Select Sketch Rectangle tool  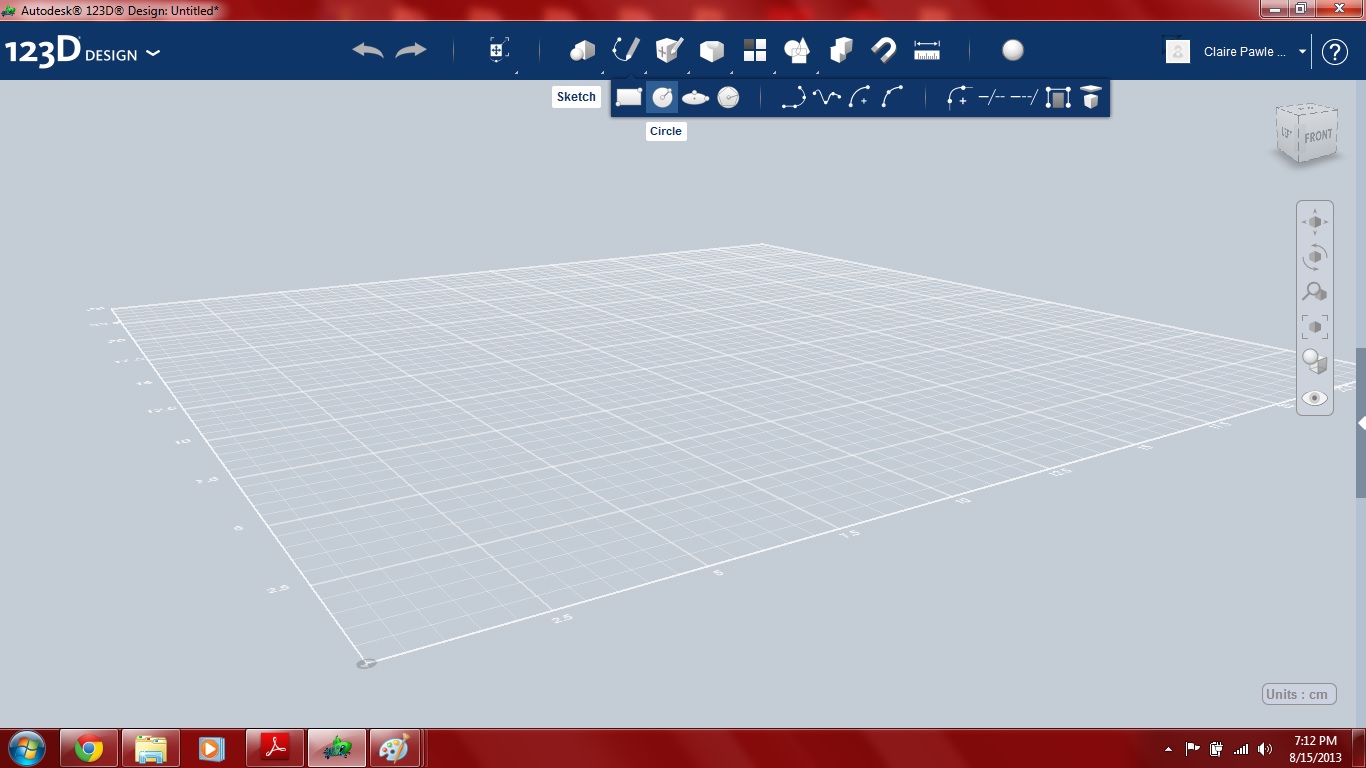pos(628,97)
